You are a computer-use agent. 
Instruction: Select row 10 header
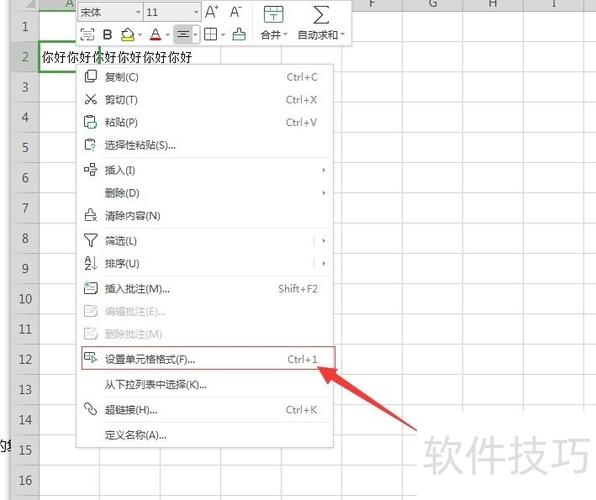25,299
